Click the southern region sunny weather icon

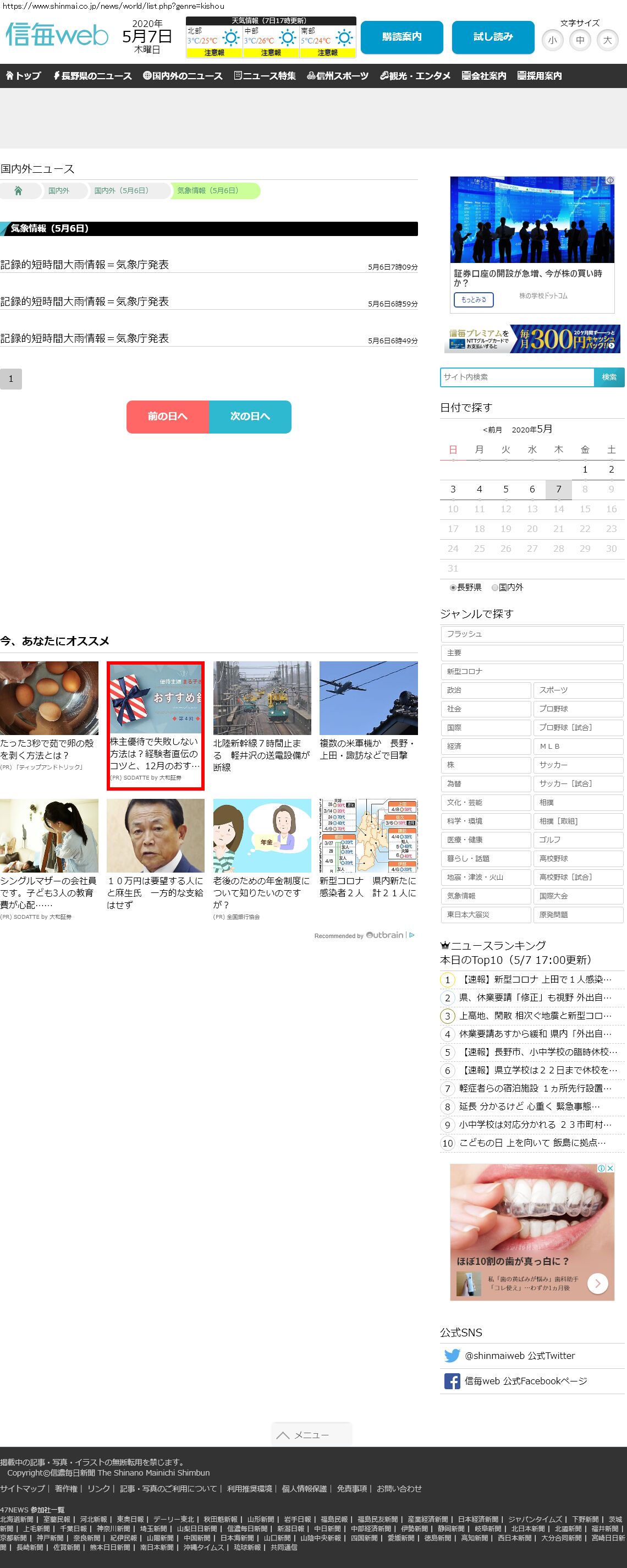coord(344,38)
